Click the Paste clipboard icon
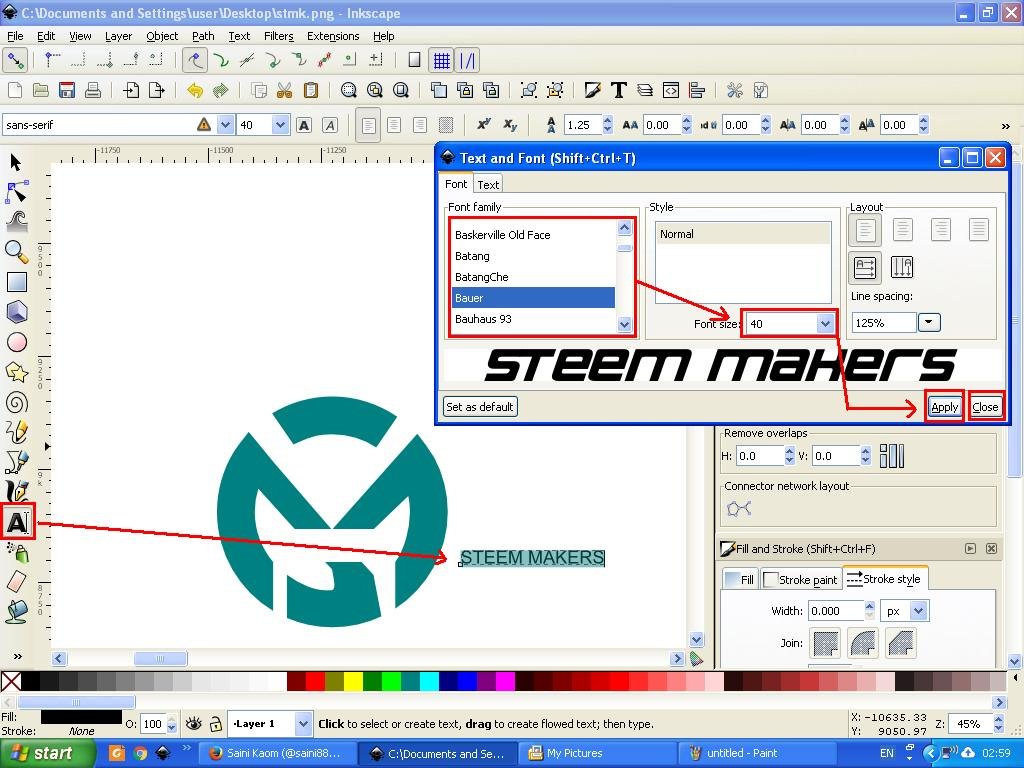Viewport: 1024px width, 768px height. [x=311, y=90]
